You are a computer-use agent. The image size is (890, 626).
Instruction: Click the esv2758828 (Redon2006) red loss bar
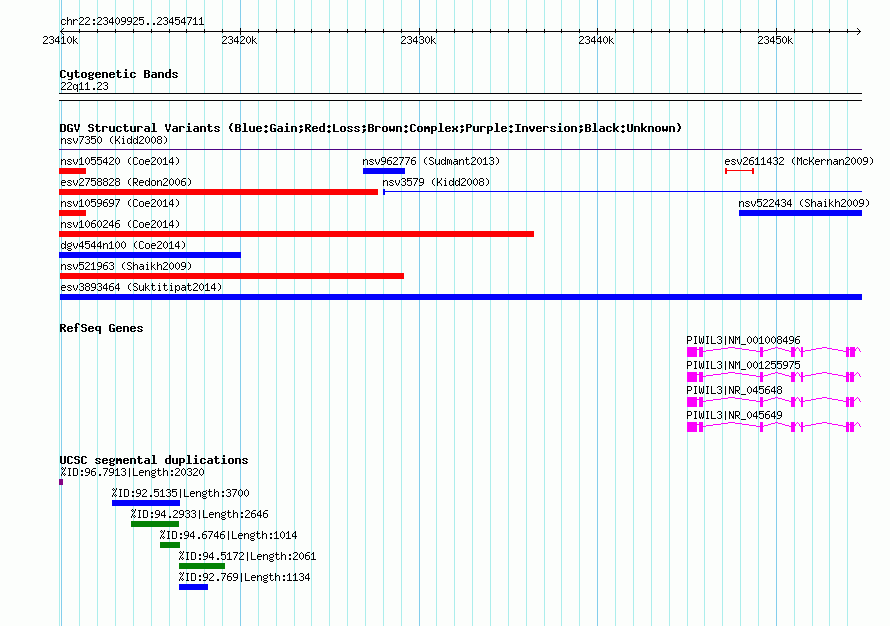219,192
